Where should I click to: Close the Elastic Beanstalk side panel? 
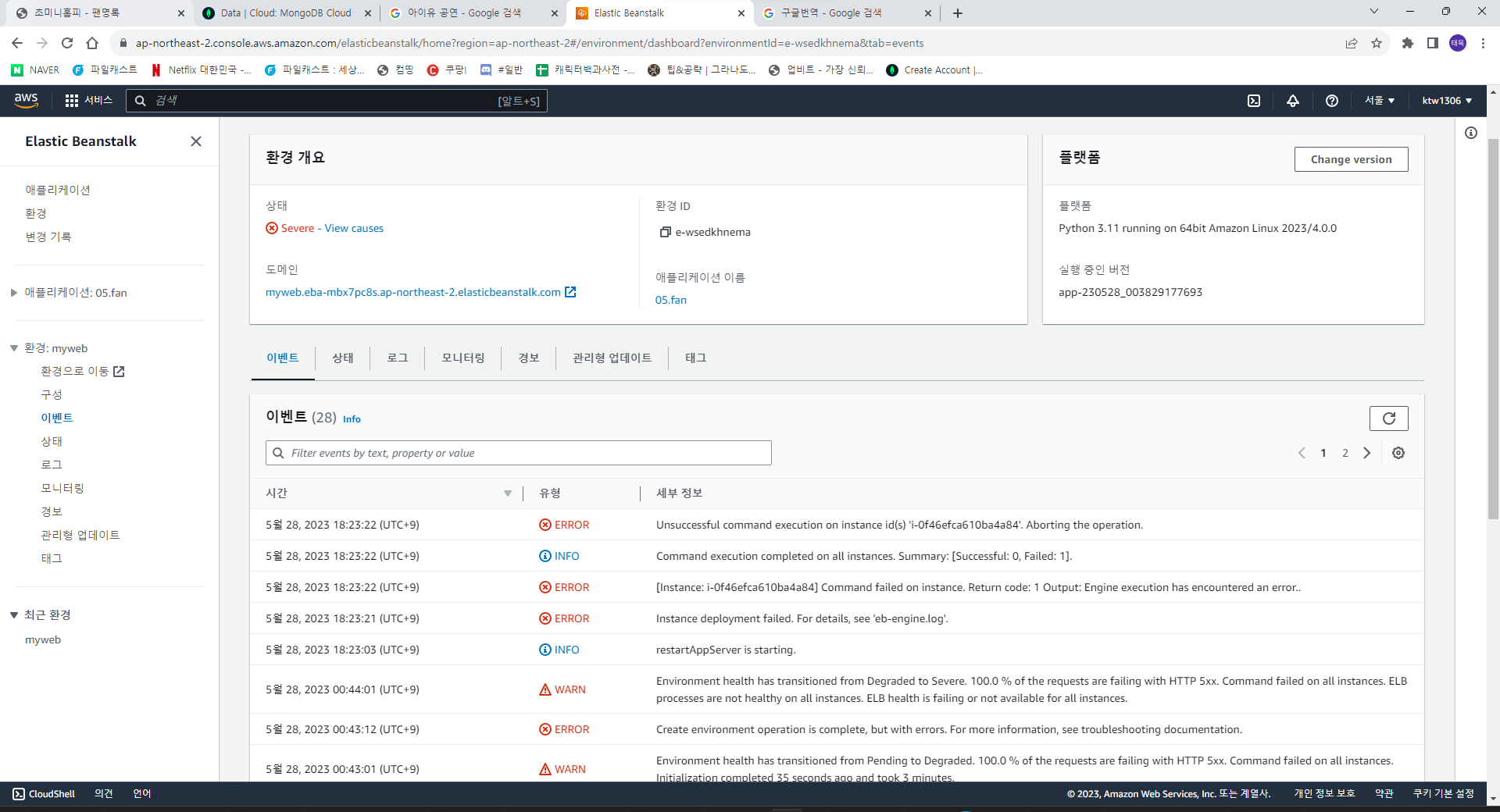[x=196, y=141]
